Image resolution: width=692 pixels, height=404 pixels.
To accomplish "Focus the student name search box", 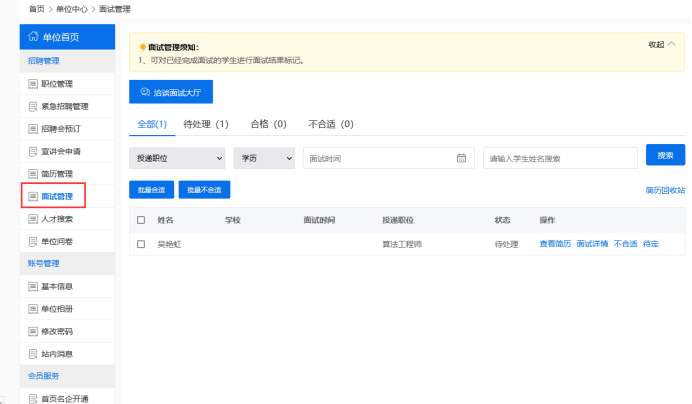I will click(x=560, y=158).
